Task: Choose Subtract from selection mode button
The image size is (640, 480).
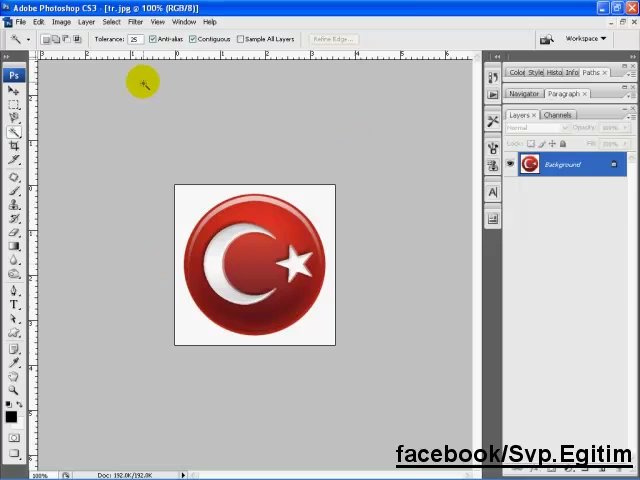Action: click(x=66, y=39)
